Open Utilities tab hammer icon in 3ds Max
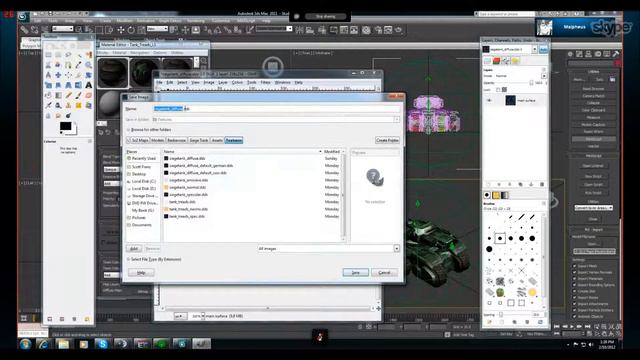Screen dimensions: 640x360 [x=616, y=54]
